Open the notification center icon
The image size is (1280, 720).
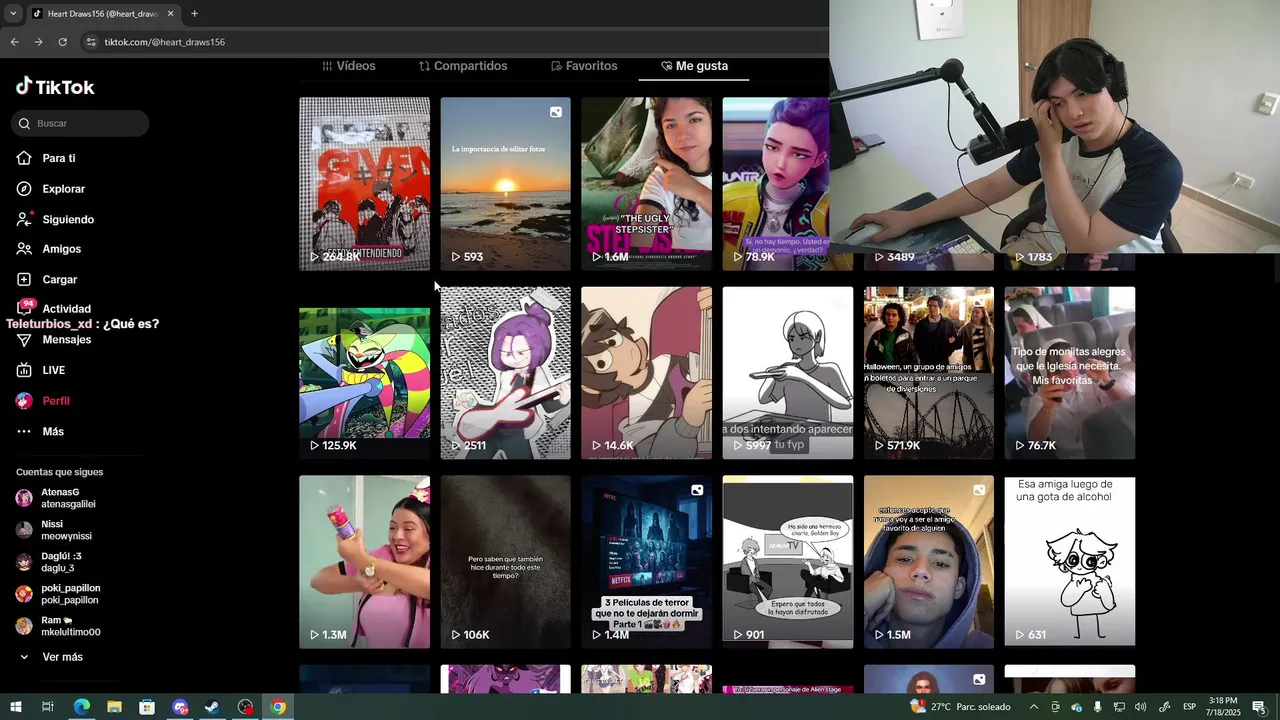(x=1259, y=707)
